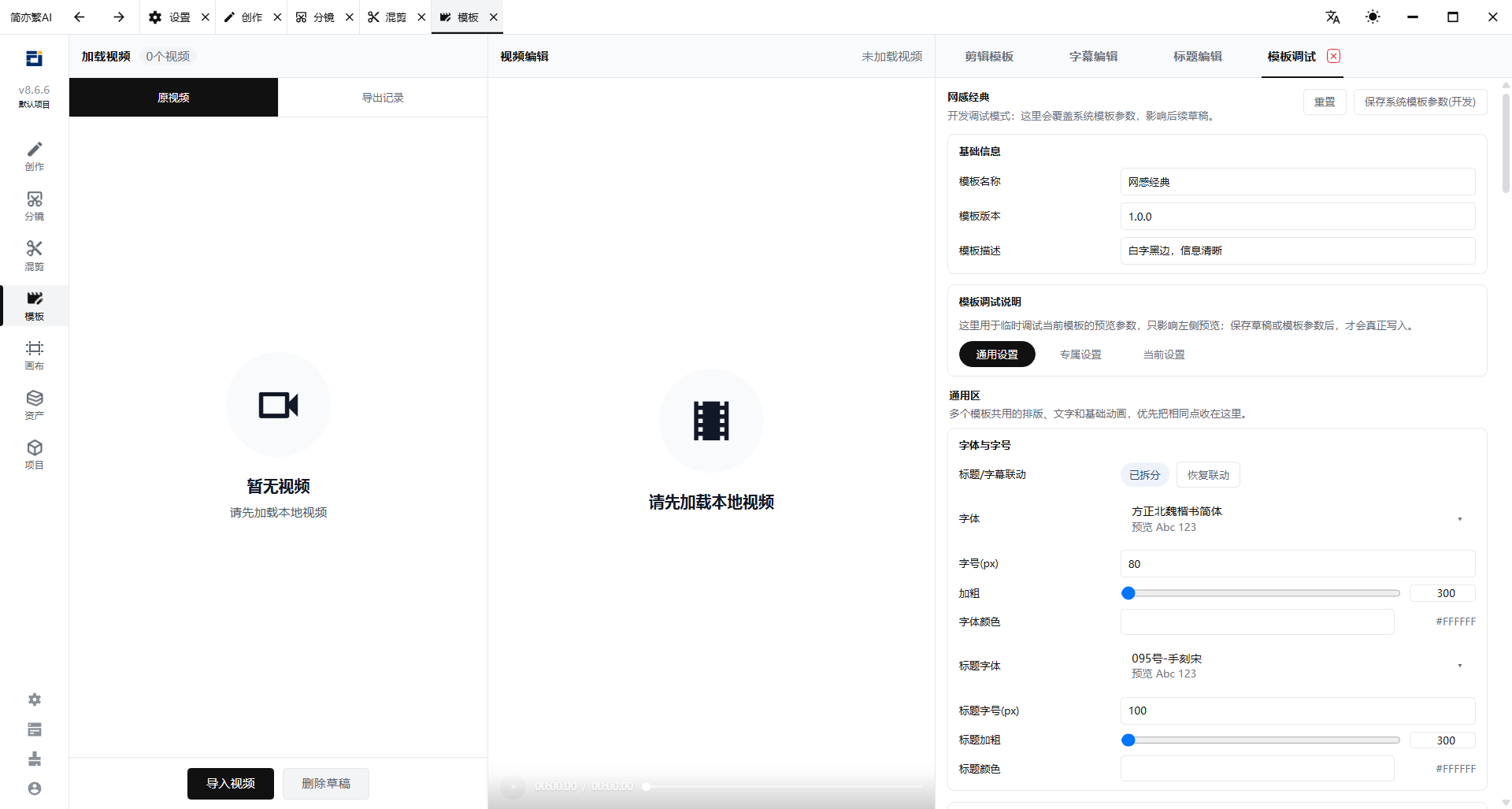Adjust the 标题加粗 weight slider
This screenshot has width=1512, height=809.
[x=1261, y=740]
